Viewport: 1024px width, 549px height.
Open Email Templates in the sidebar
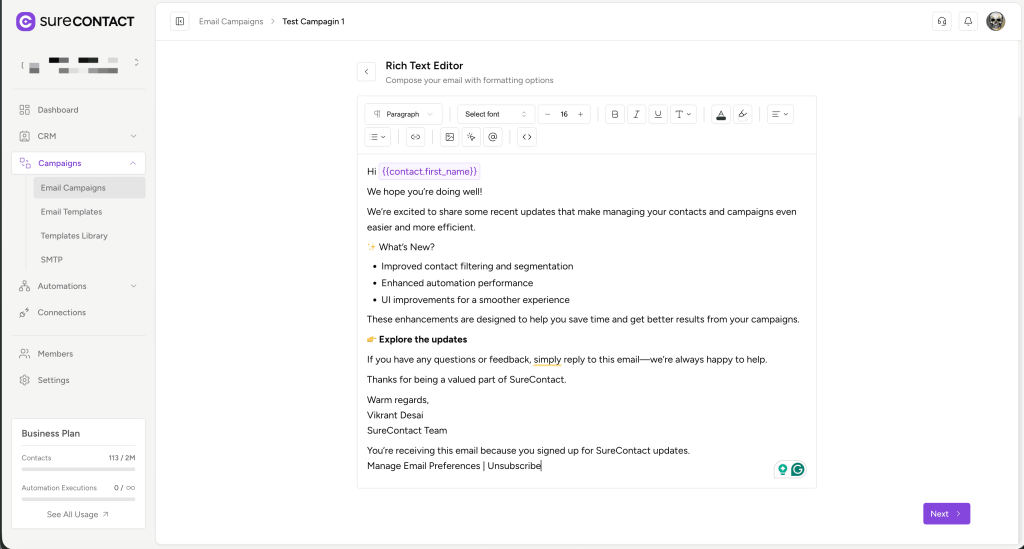pos(71,212)
